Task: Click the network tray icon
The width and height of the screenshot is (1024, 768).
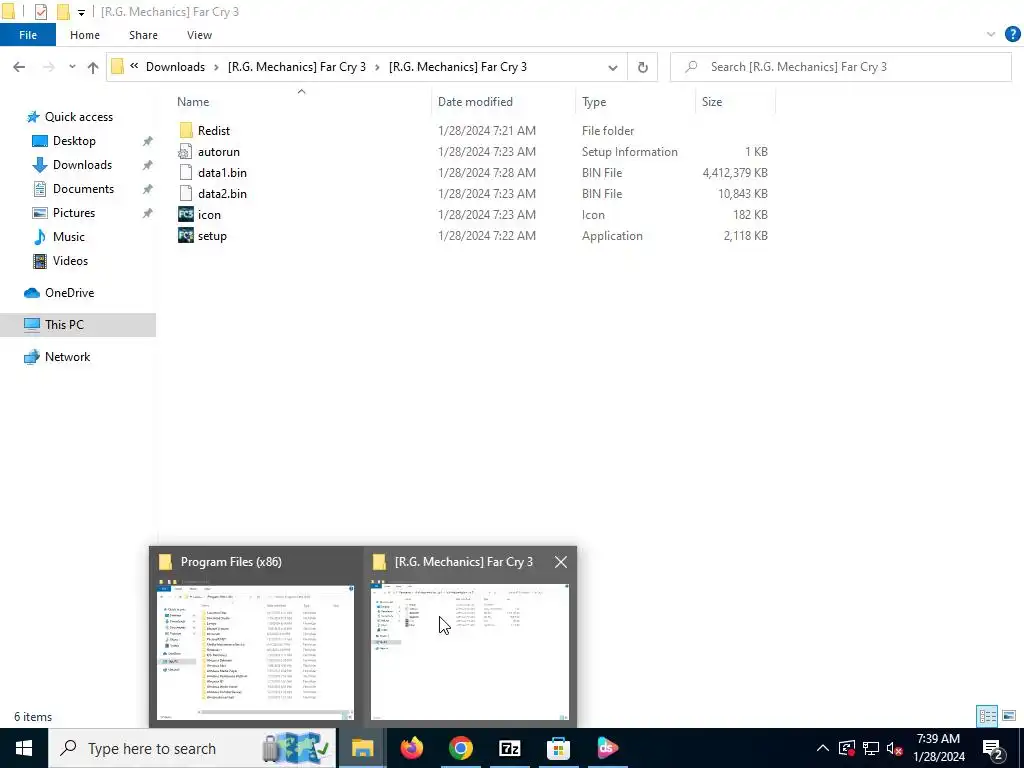Action: click(871, 748)
